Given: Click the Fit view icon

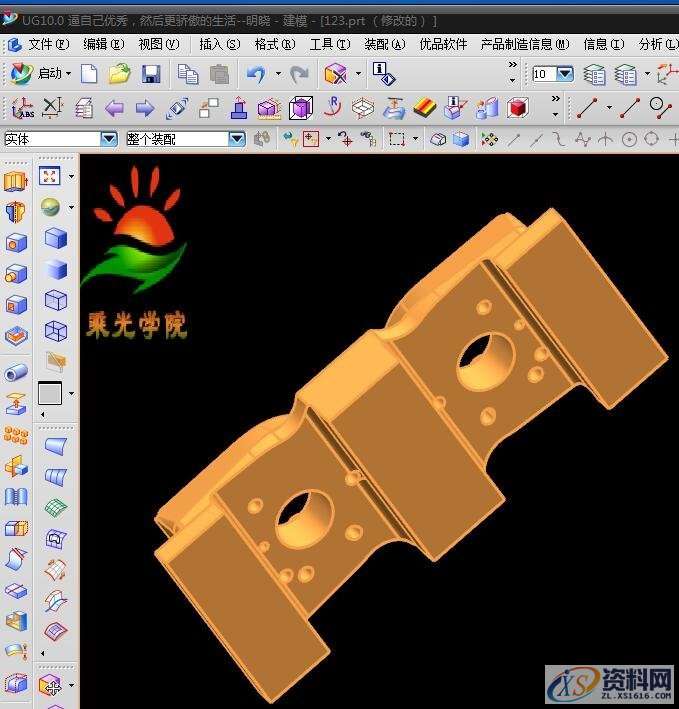Looking at the screenshot, I should coord(50,177).
